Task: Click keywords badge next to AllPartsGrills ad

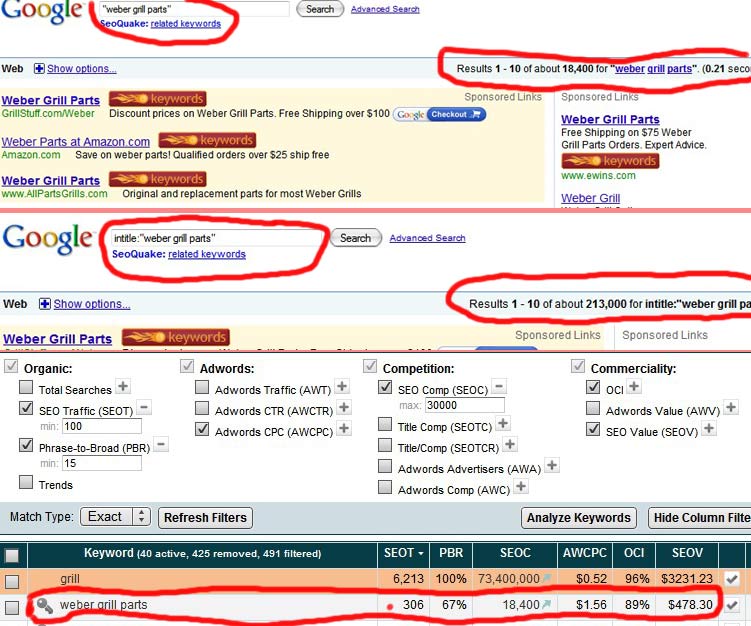Action: [x=158, y=179]
